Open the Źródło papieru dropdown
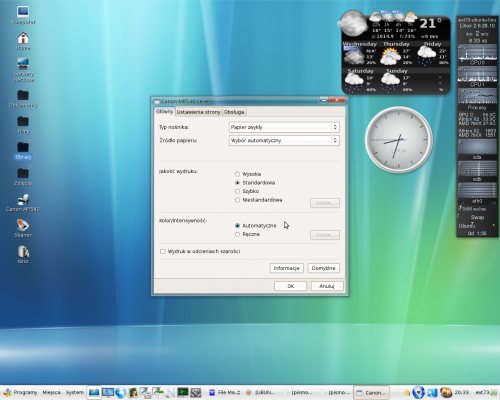This screenshot has height=400, width=500. (x=284, y=140)
